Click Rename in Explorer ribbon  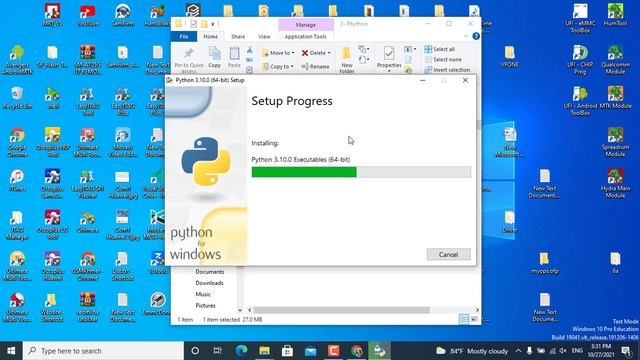(x=316, y=66)
